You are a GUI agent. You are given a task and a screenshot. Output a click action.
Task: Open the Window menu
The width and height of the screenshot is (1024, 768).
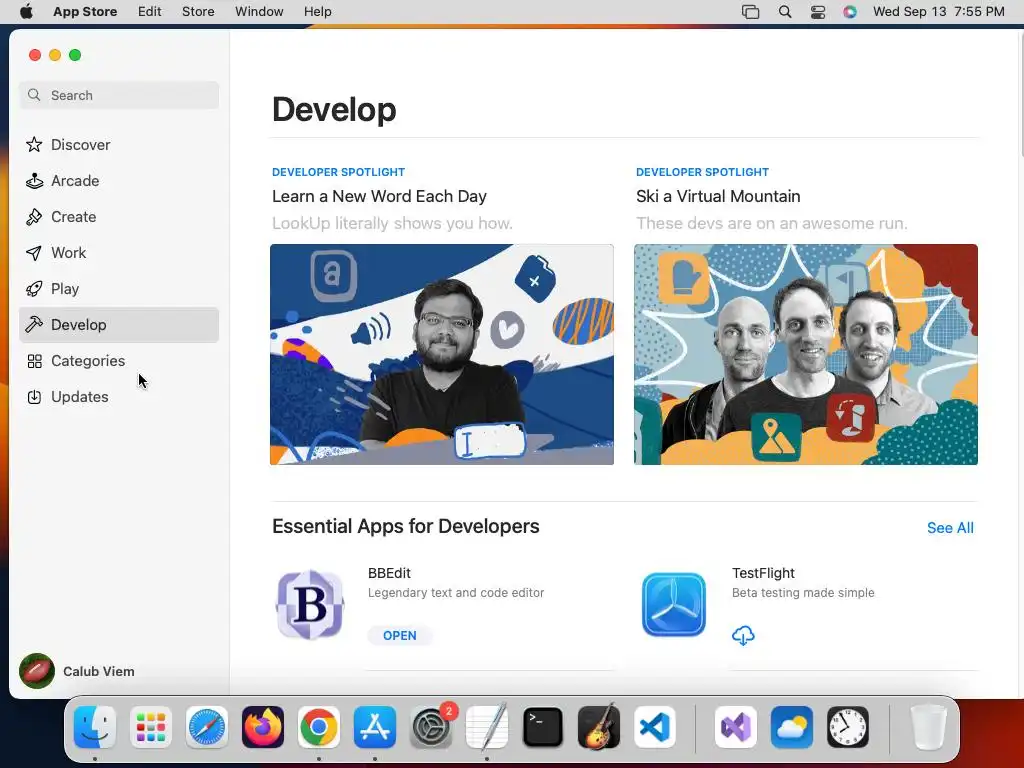click(259, 12)
